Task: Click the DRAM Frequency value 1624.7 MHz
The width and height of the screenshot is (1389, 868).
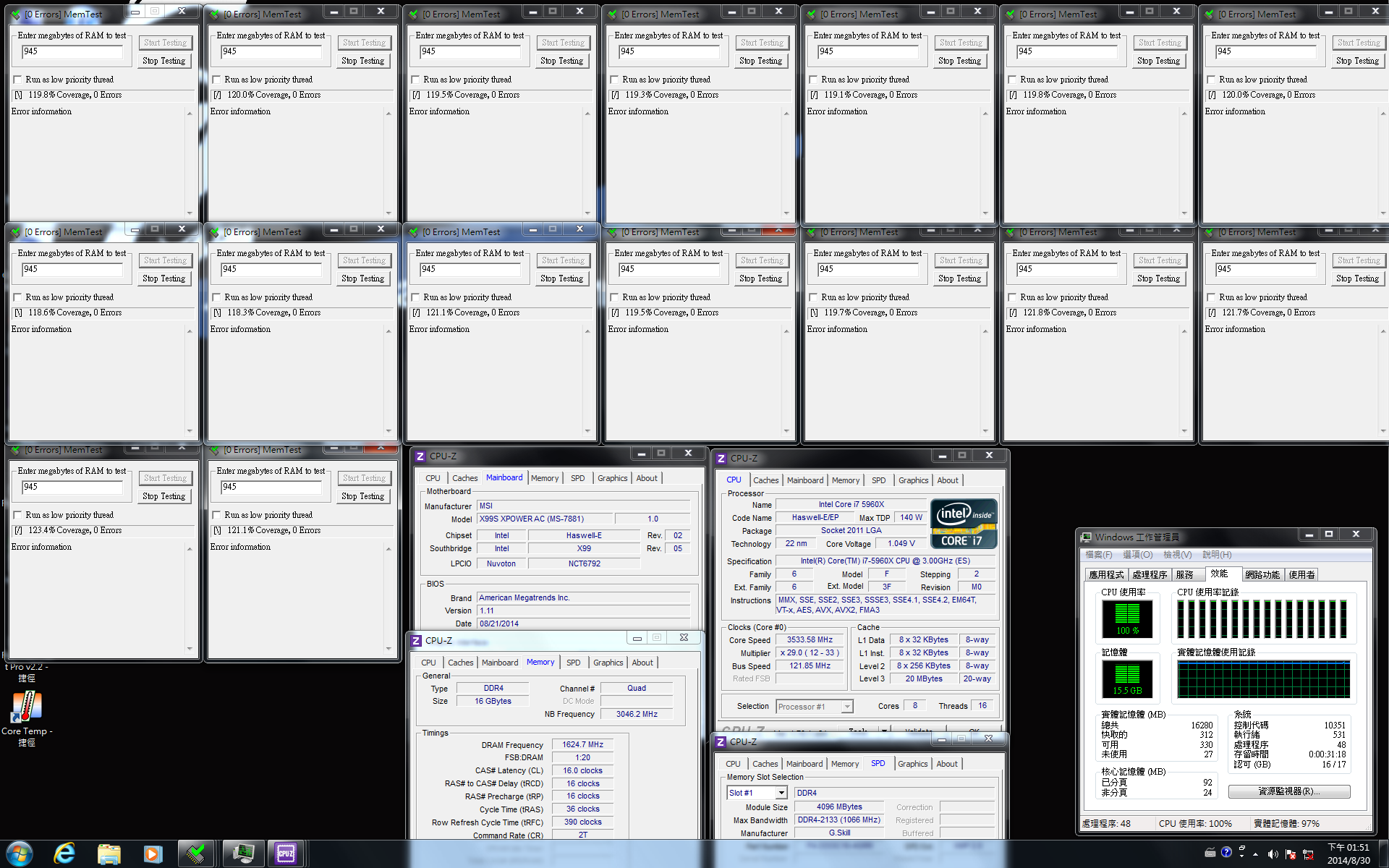Action: pyautogui.click(x=583, y=744)
